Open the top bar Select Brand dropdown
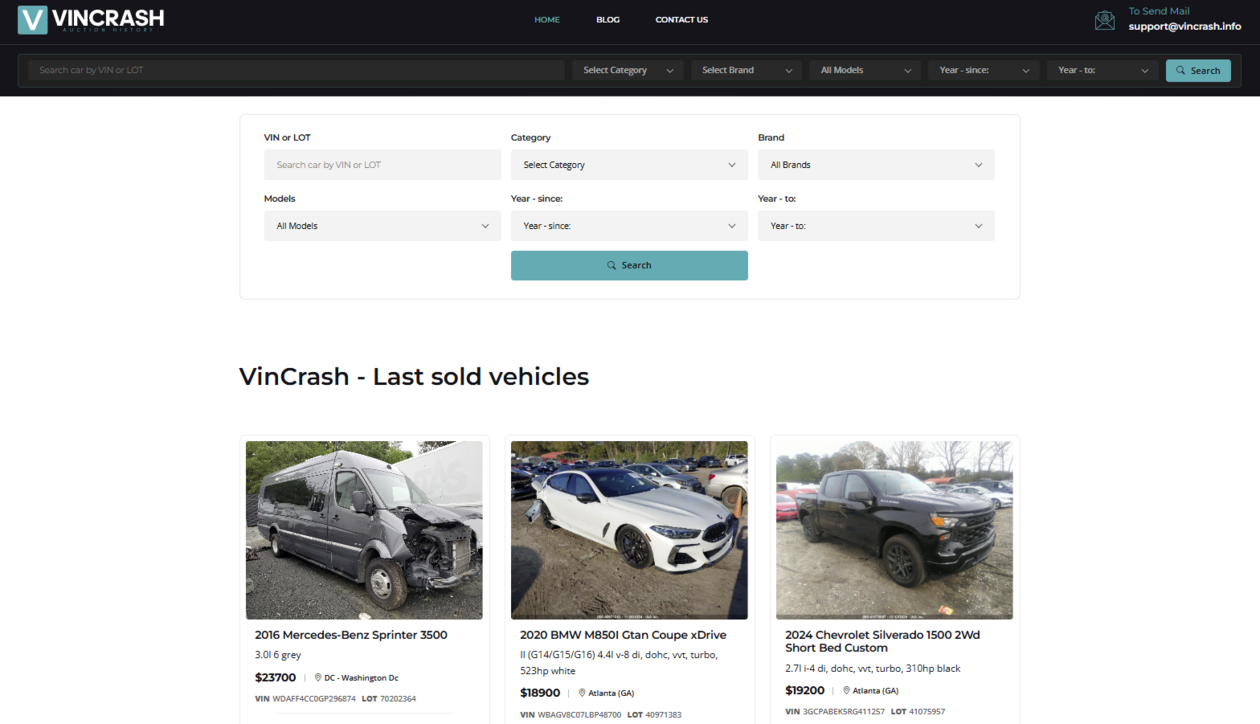This screenshot has width=1260, height=724. click(x=746, y=70)
